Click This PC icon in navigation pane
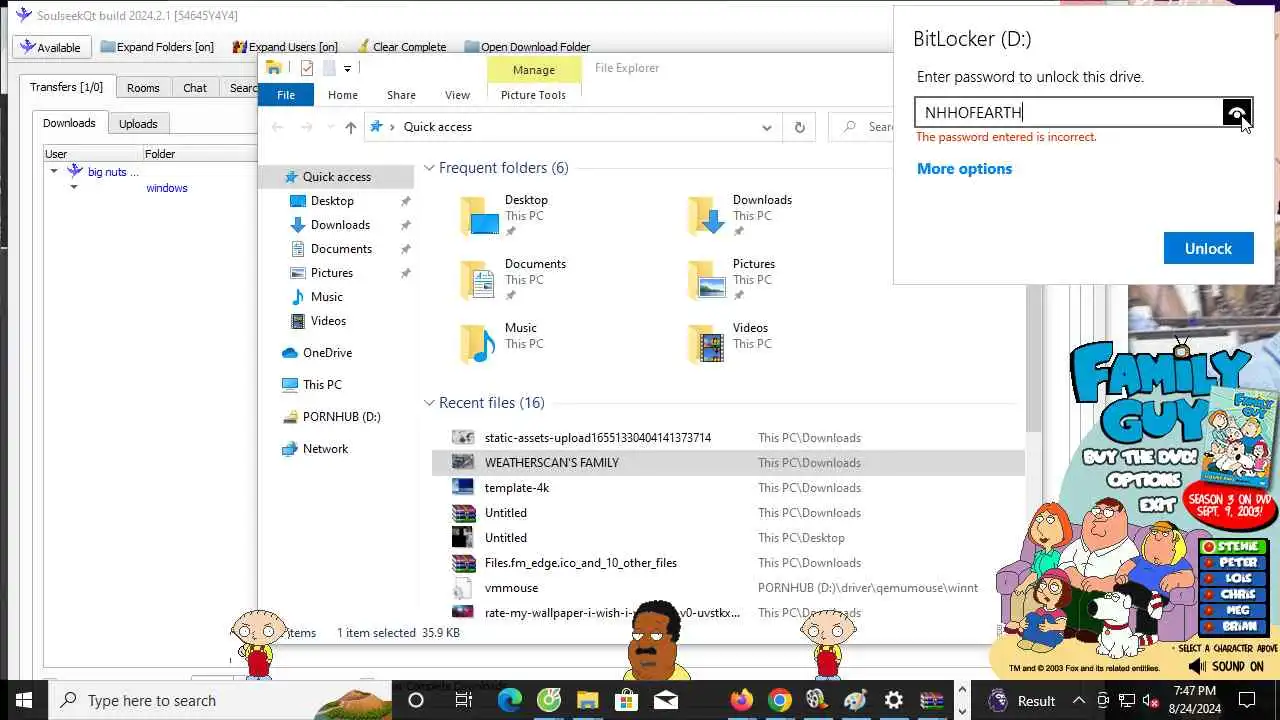The image size is (1280, 720). [290, 385]
